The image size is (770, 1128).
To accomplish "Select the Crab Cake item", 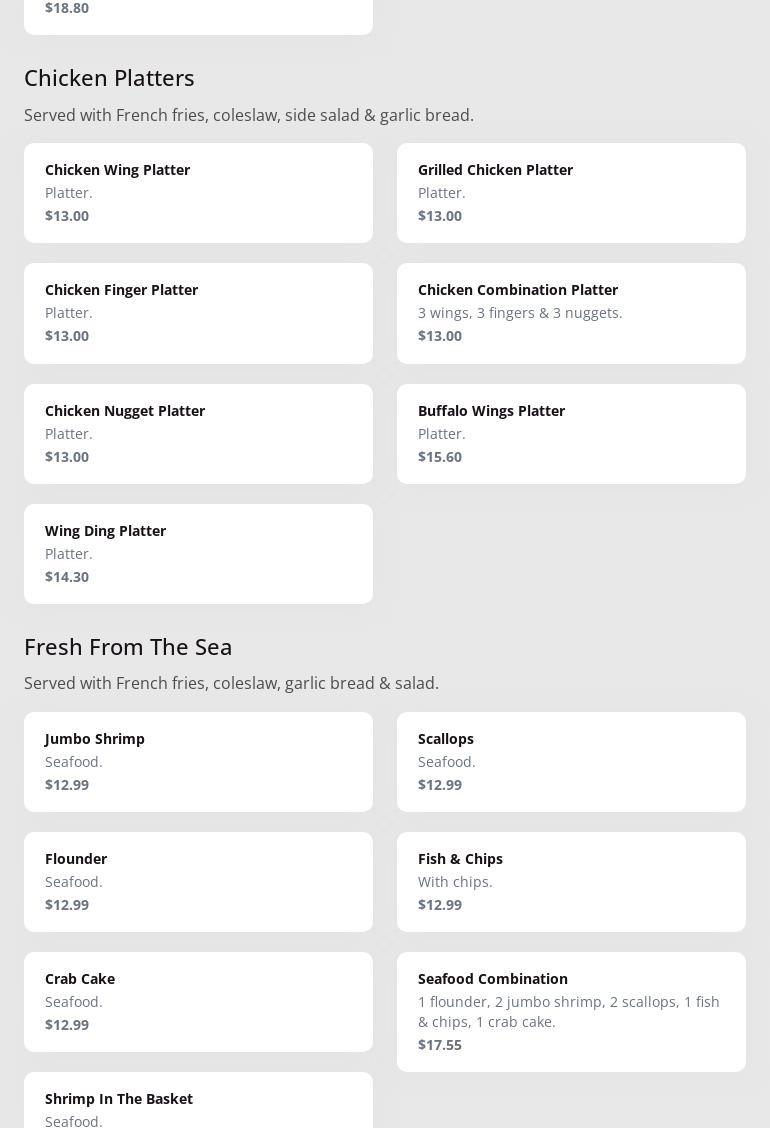I will (x=198, y=1001).
